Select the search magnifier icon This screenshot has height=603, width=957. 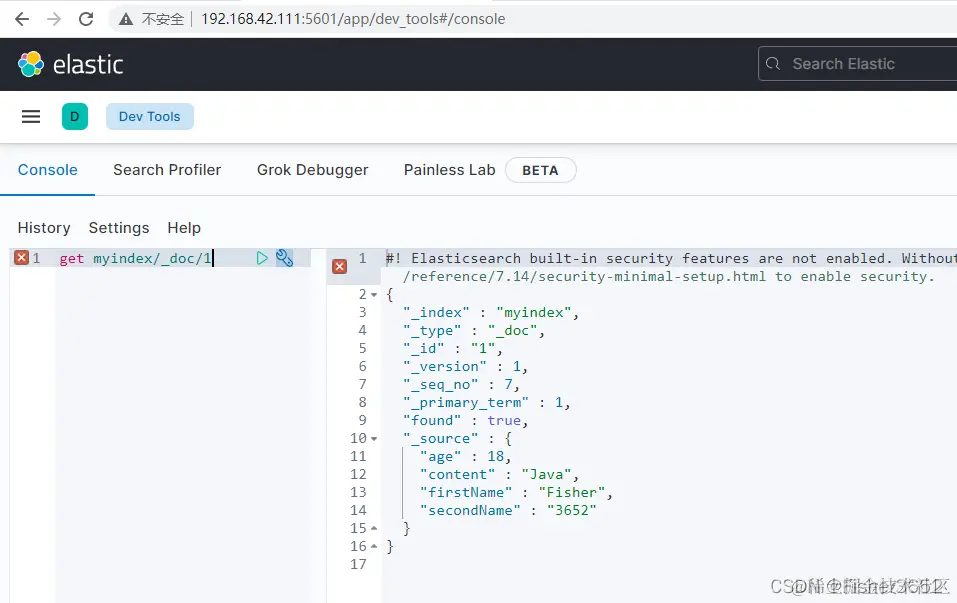pos(773,63)
